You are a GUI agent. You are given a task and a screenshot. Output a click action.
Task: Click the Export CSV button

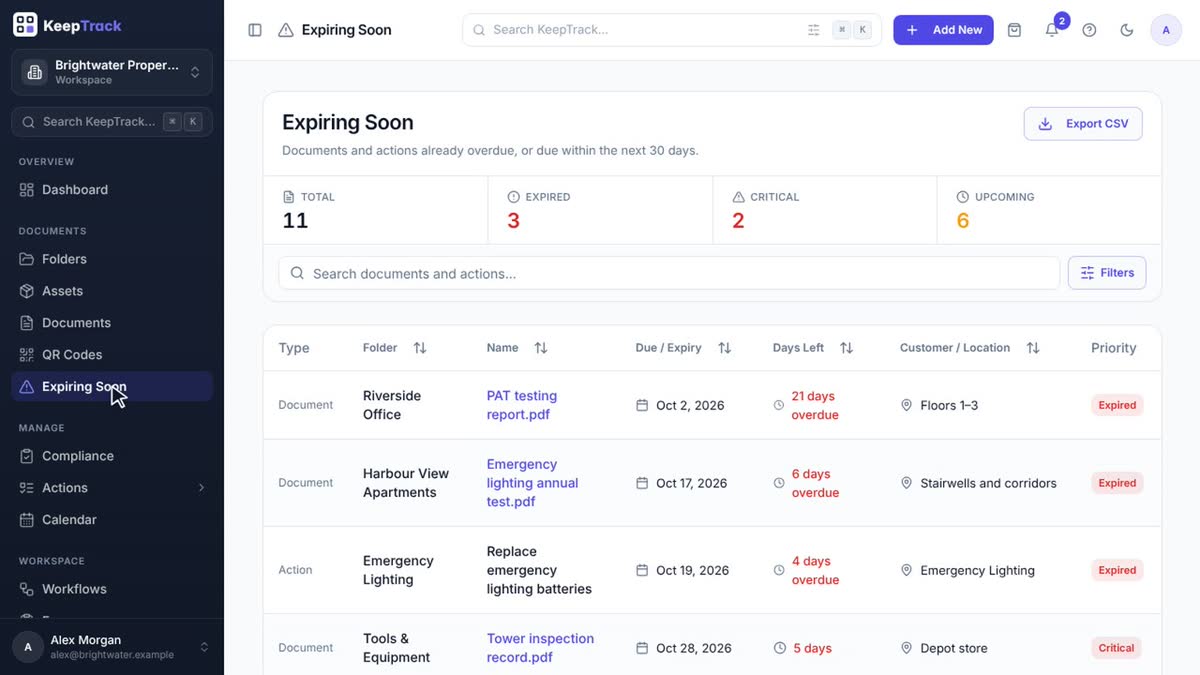point(1083,124)
